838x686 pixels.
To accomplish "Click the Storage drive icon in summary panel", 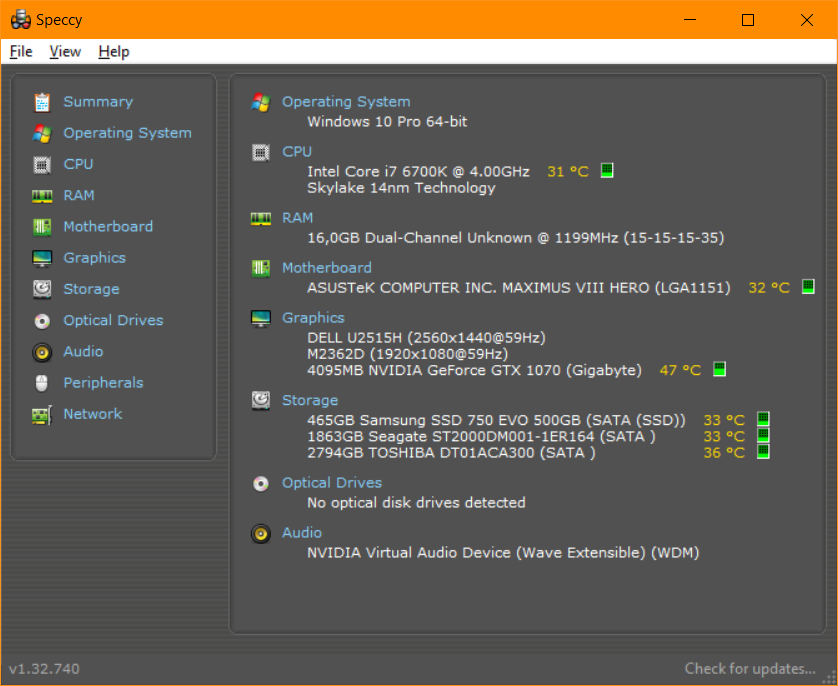I will pyautogui.click(x=261, y=401).
